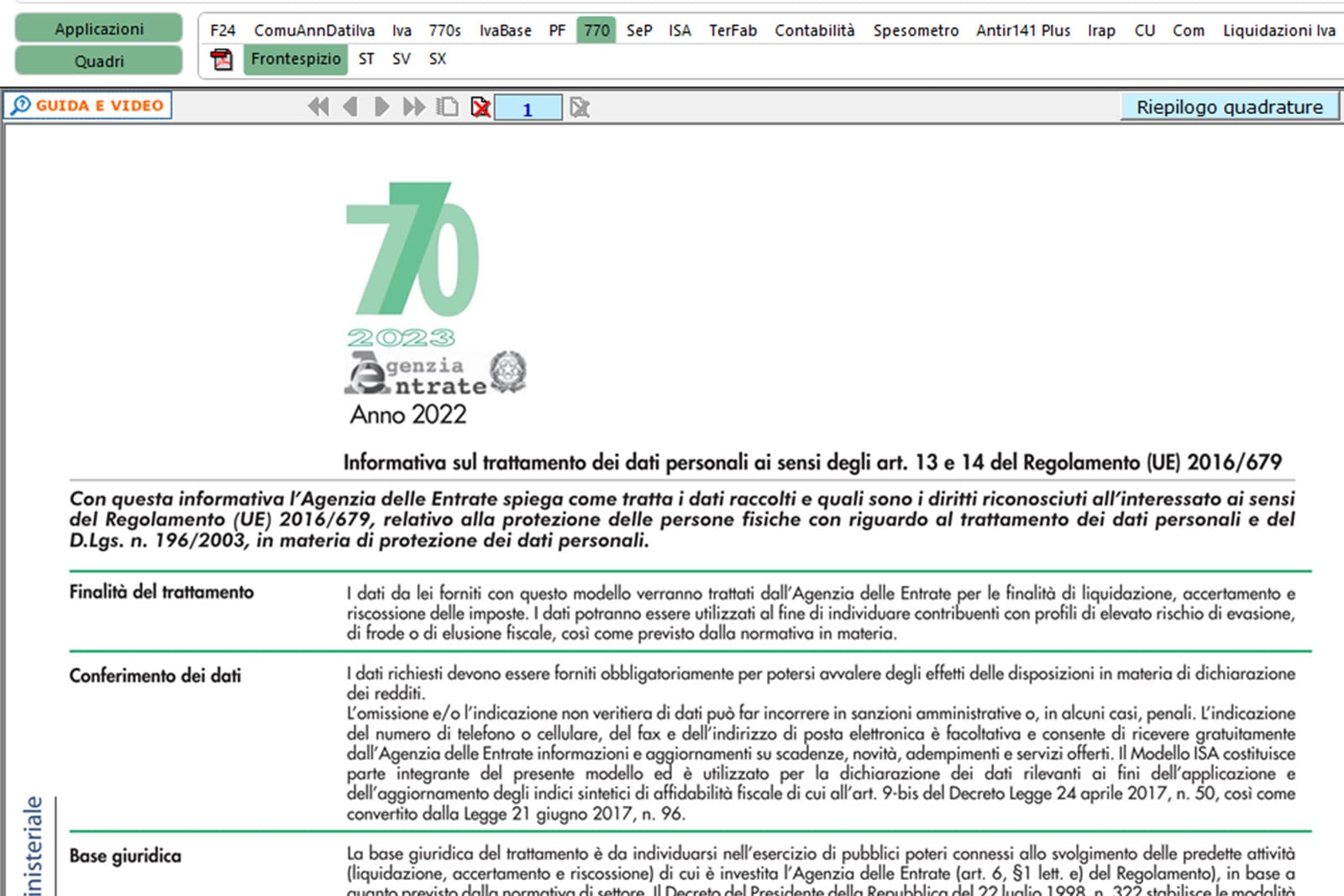Open the SV quadro
This screenshot has width=1344, height=896.
pos(402,59)
